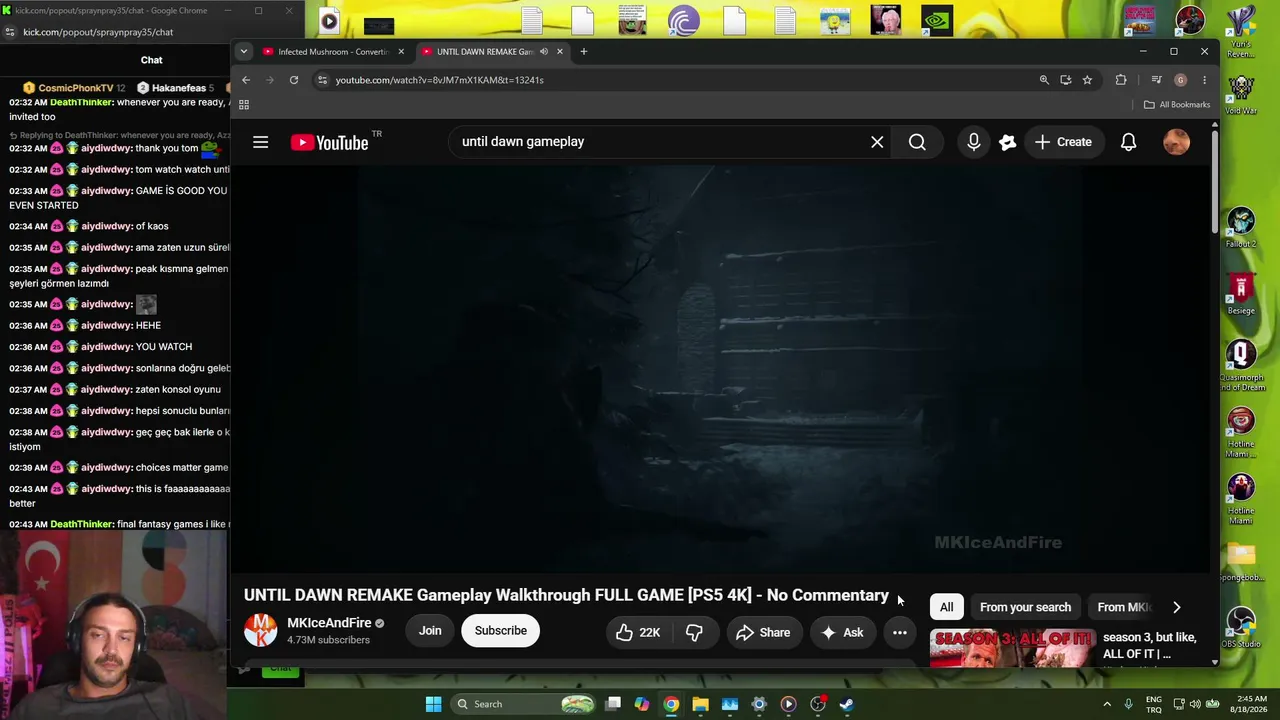Show hidden system tray icons
This screenshot has height=720, width=1280.
point(1107,704)
